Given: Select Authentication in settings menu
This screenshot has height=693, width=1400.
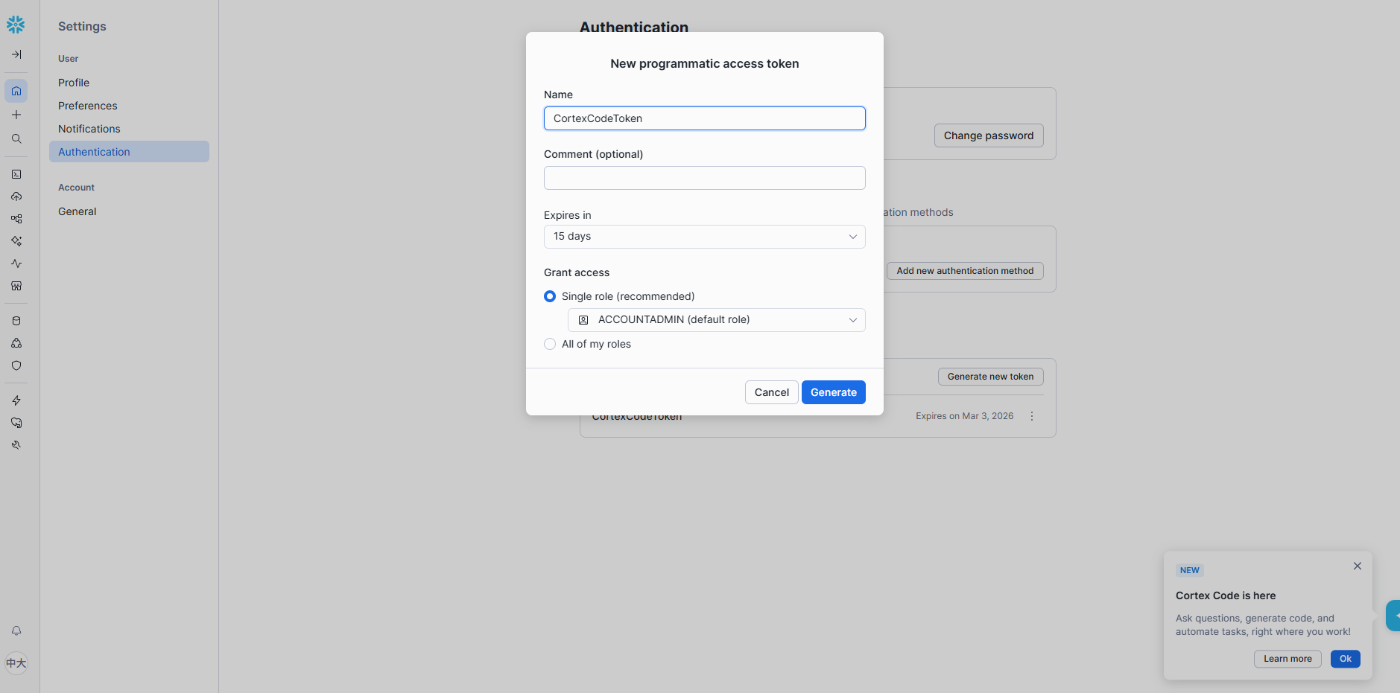Looking at the screenshot, I should pos(129,152).
